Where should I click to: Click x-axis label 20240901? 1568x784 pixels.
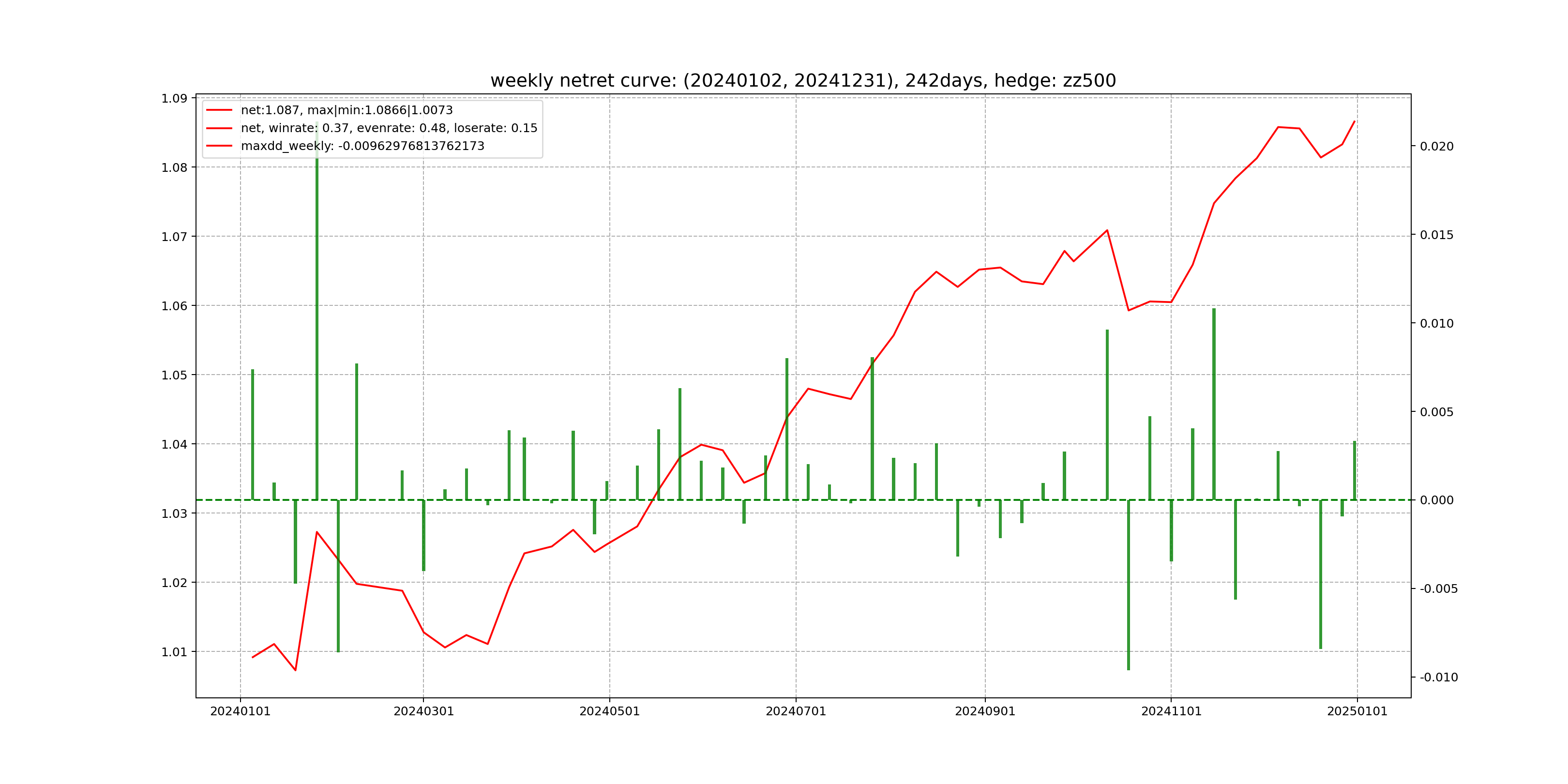coord(985,711)
